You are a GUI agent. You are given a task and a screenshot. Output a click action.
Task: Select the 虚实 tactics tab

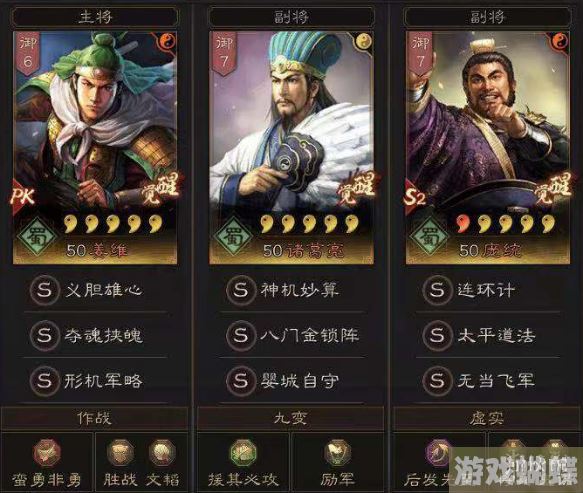click(487, 419)
